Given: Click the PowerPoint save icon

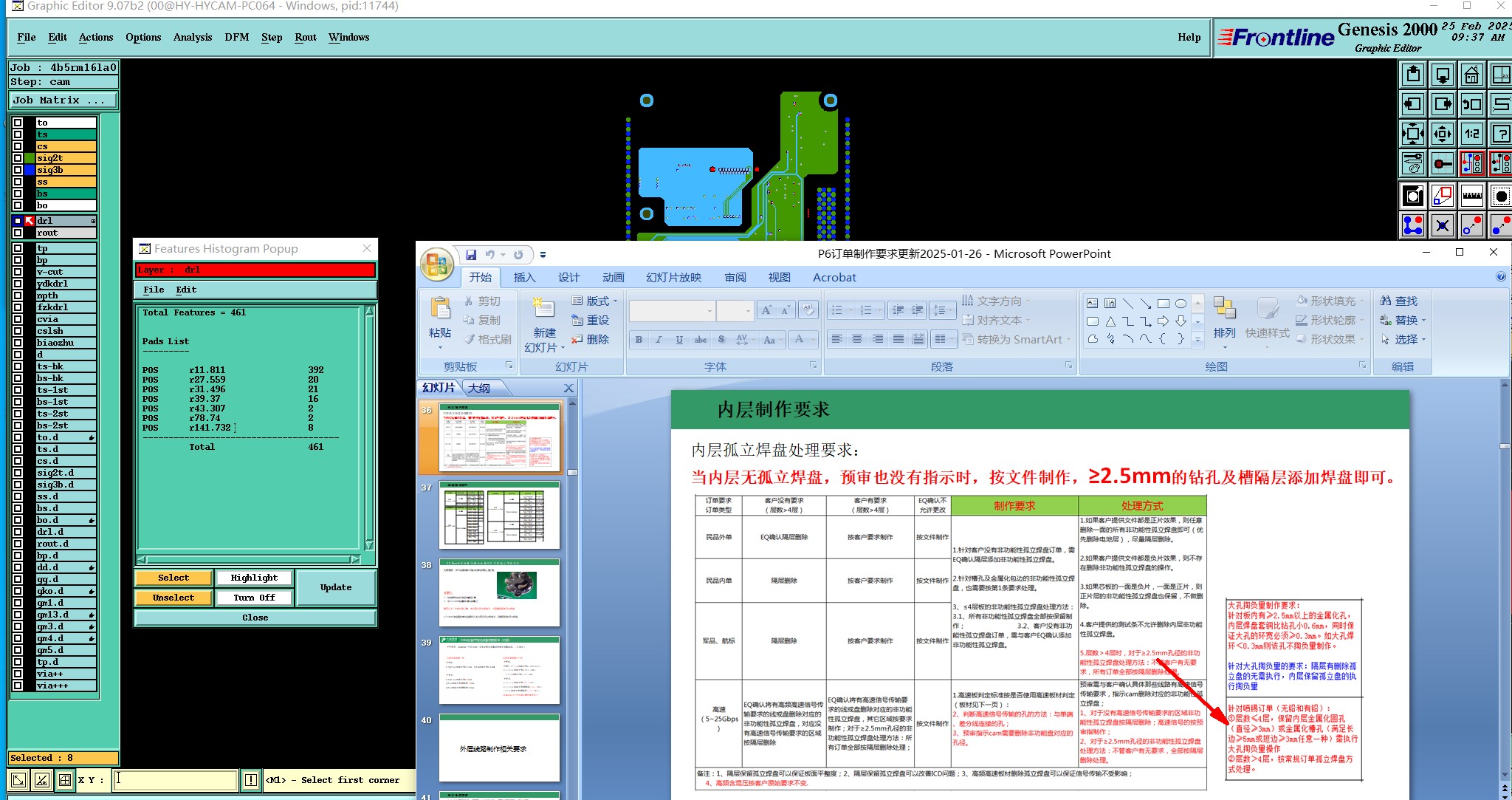Looking at the screenshot, I should click(471, 255).
